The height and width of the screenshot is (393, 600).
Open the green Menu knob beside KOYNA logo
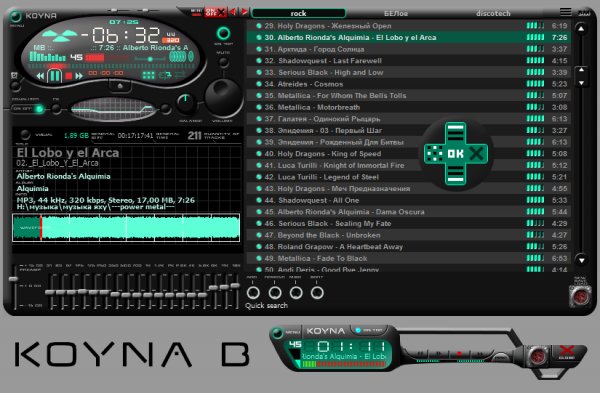[x=16, y=16]
